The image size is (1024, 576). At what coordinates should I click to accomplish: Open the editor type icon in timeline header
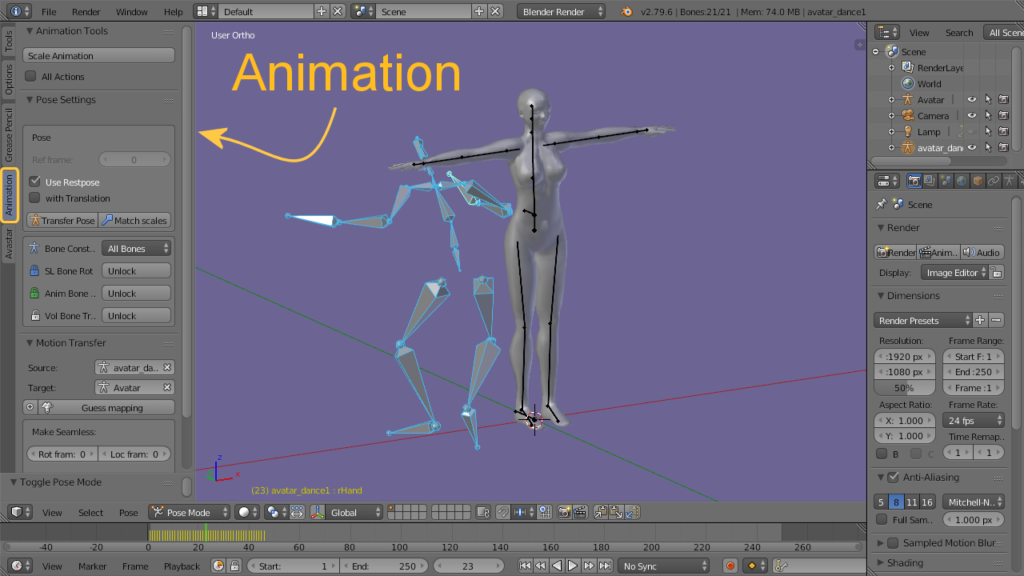18,566
